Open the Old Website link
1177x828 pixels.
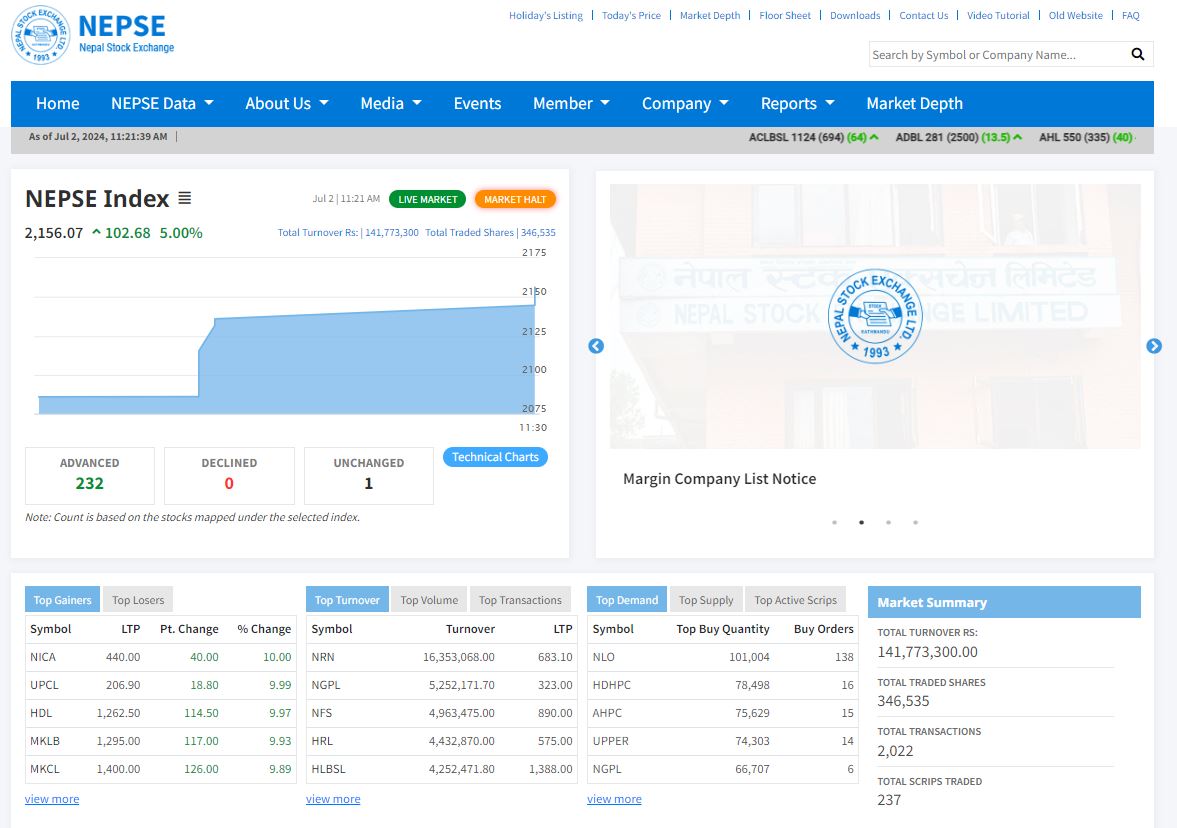point(1076,15)
